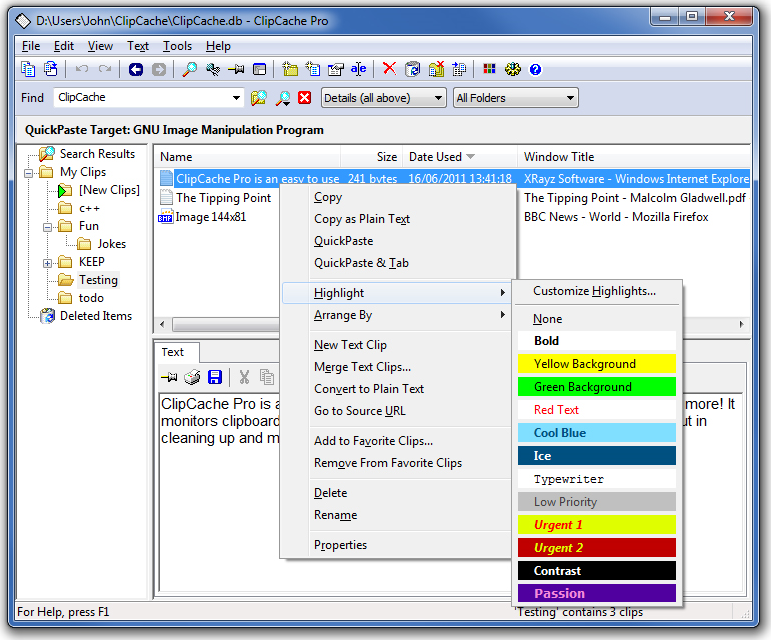Expand the KEEP folder node
Viewport: 771px width, 640px height.
47,263
